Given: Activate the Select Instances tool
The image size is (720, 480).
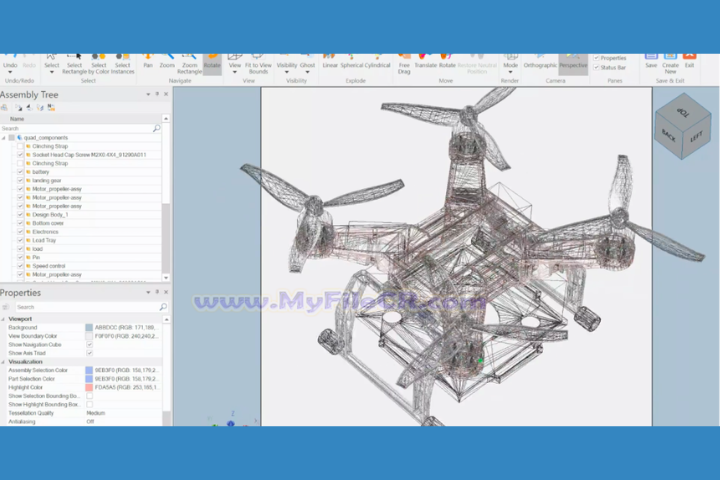Looking at the screenshot, I should coord(122,64).
